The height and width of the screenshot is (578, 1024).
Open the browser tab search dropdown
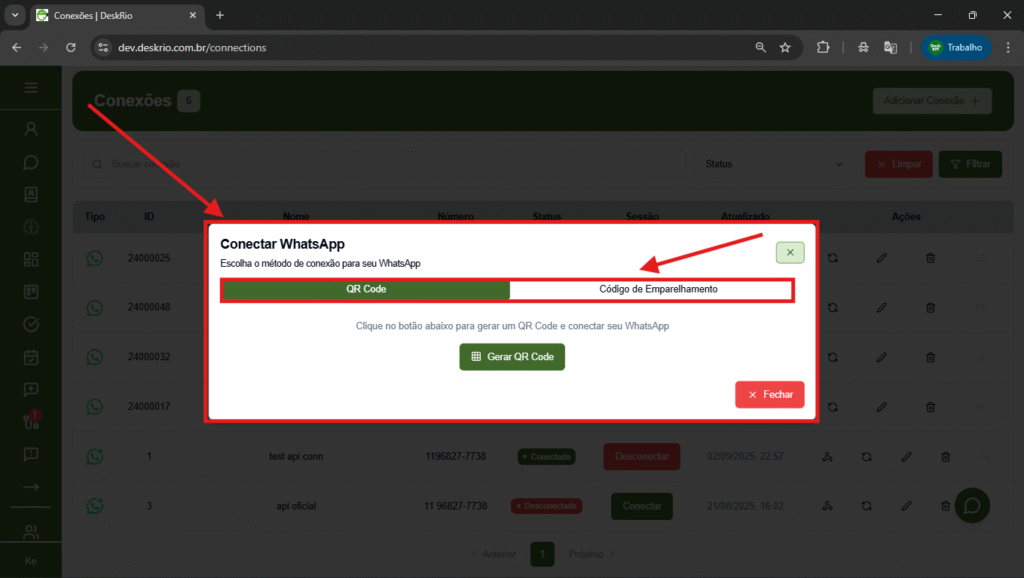[x=14, y=15]
